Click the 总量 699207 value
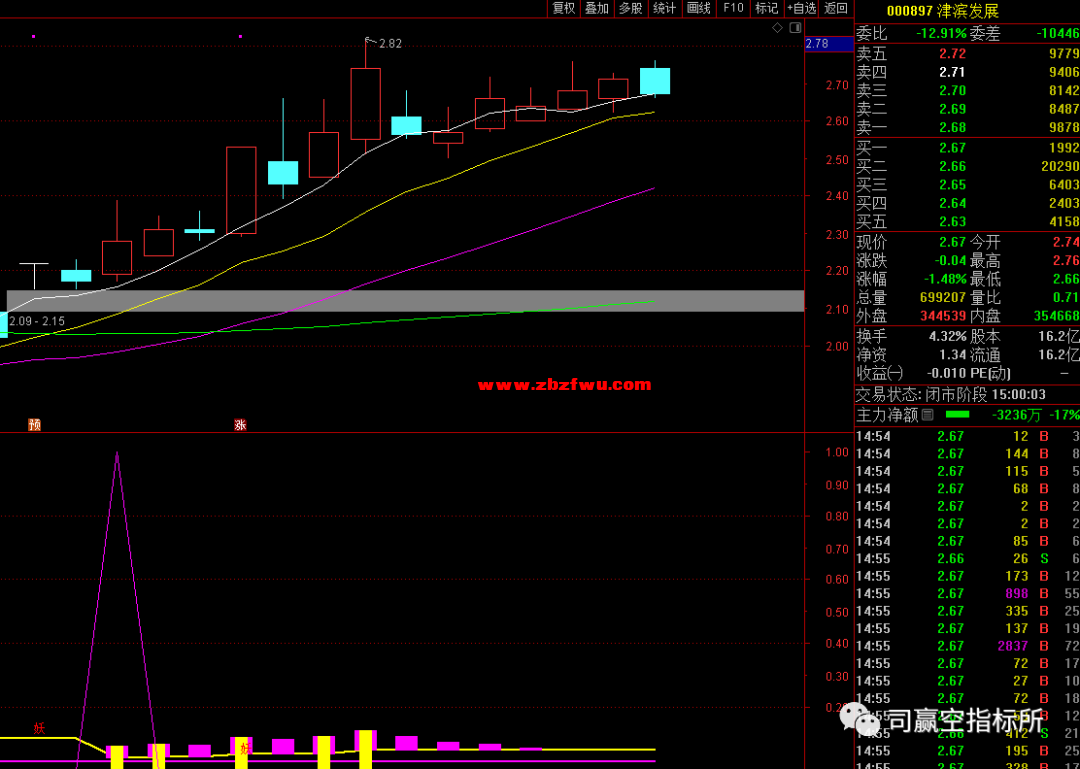This screenshot has width=1080, height=769. (x=942, y=298)
